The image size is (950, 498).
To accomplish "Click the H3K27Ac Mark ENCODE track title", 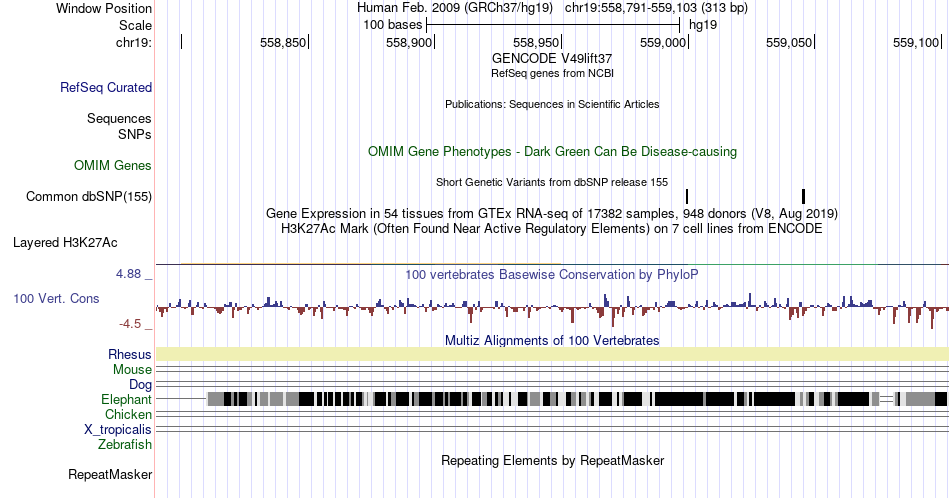I will 552,228.
